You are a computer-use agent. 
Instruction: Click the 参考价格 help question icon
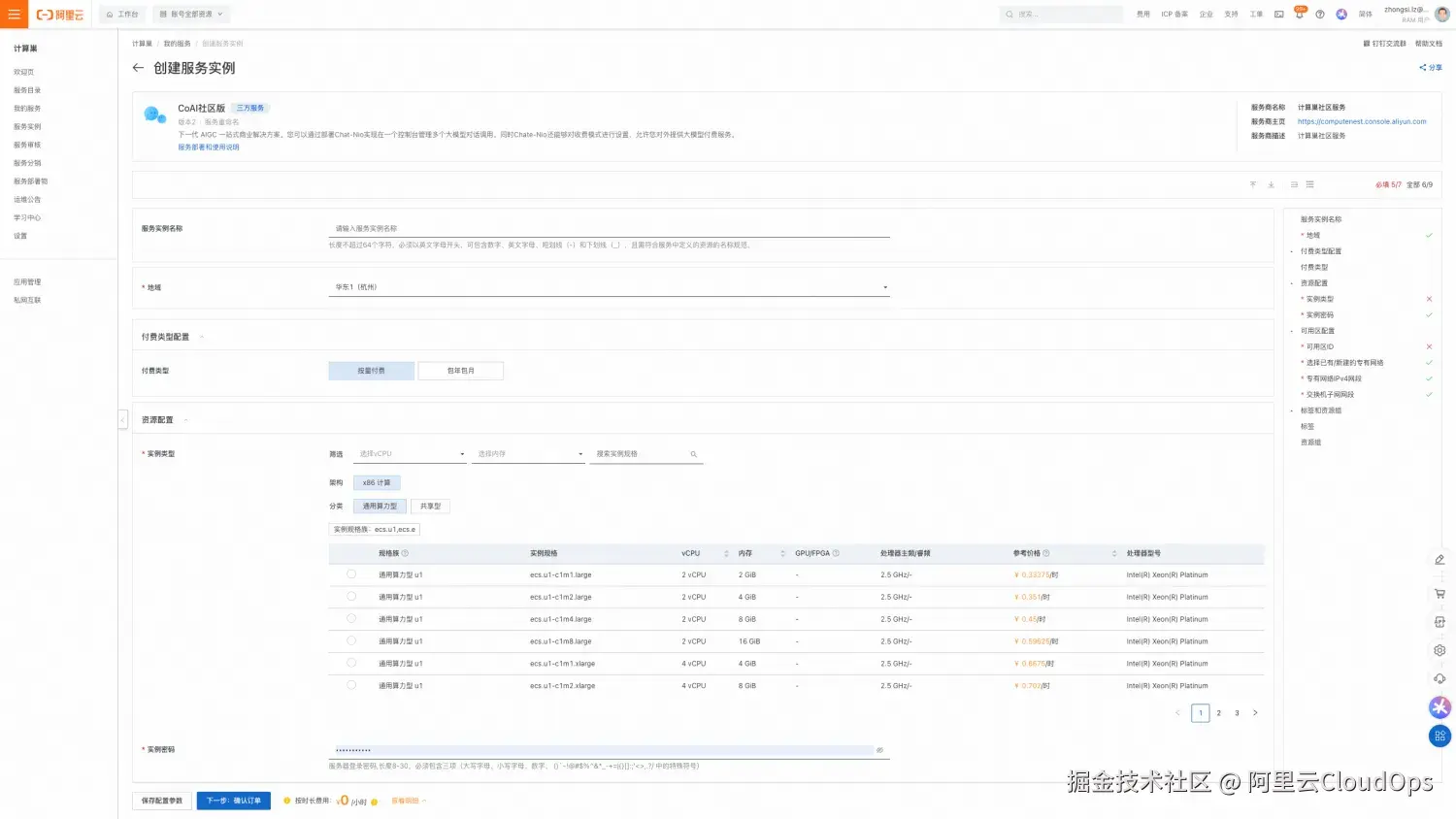[1045, 553]
